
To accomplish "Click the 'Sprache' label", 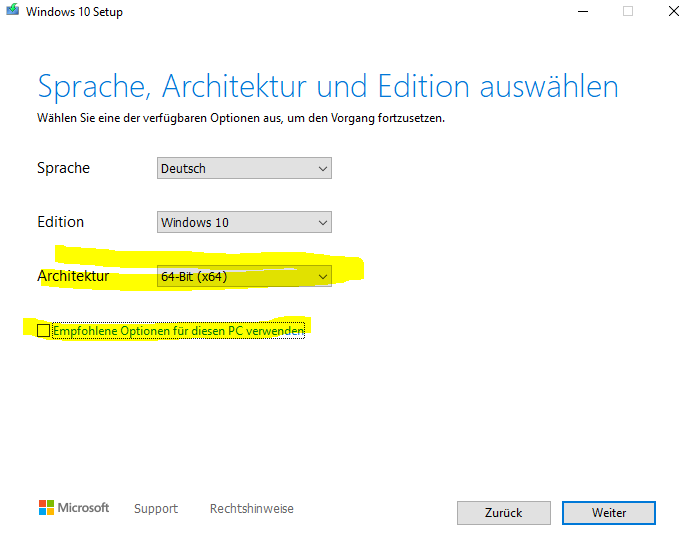I will click(x=63, y=168).
